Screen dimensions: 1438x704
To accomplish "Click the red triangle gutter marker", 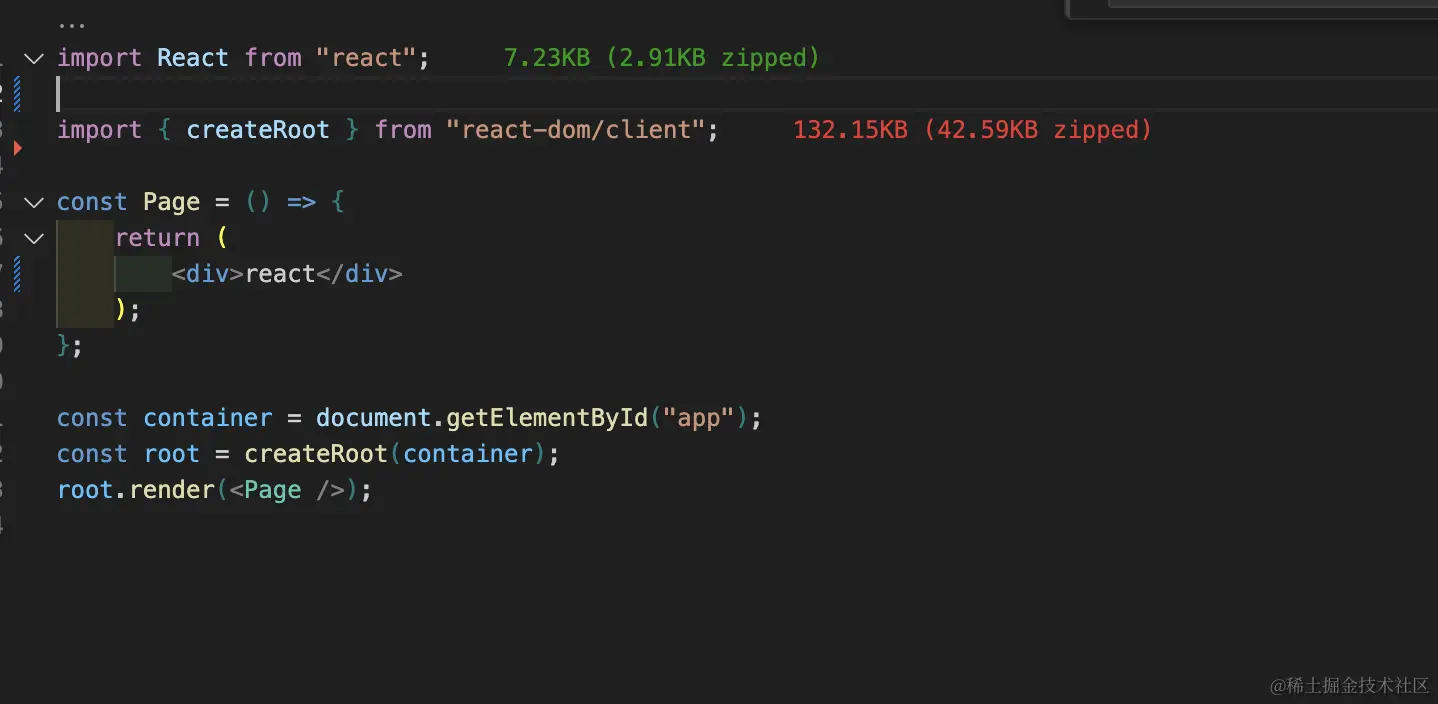I will point(18,148).
